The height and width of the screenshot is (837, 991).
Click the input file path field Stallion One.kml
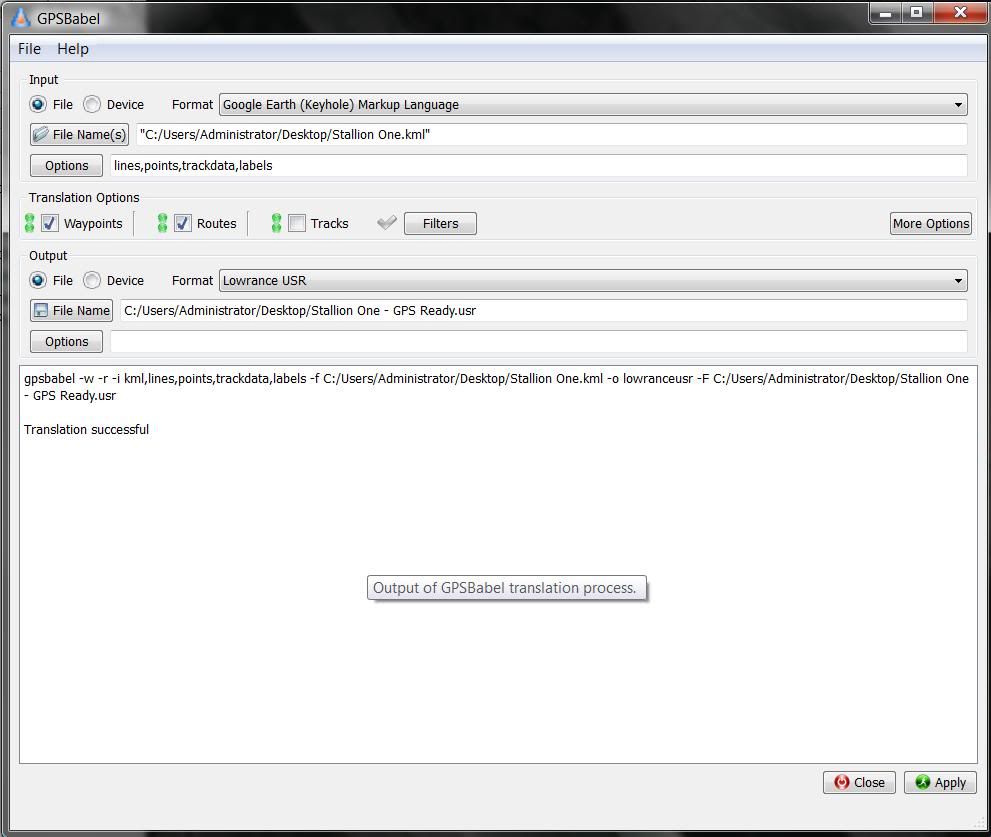point(552,134)
